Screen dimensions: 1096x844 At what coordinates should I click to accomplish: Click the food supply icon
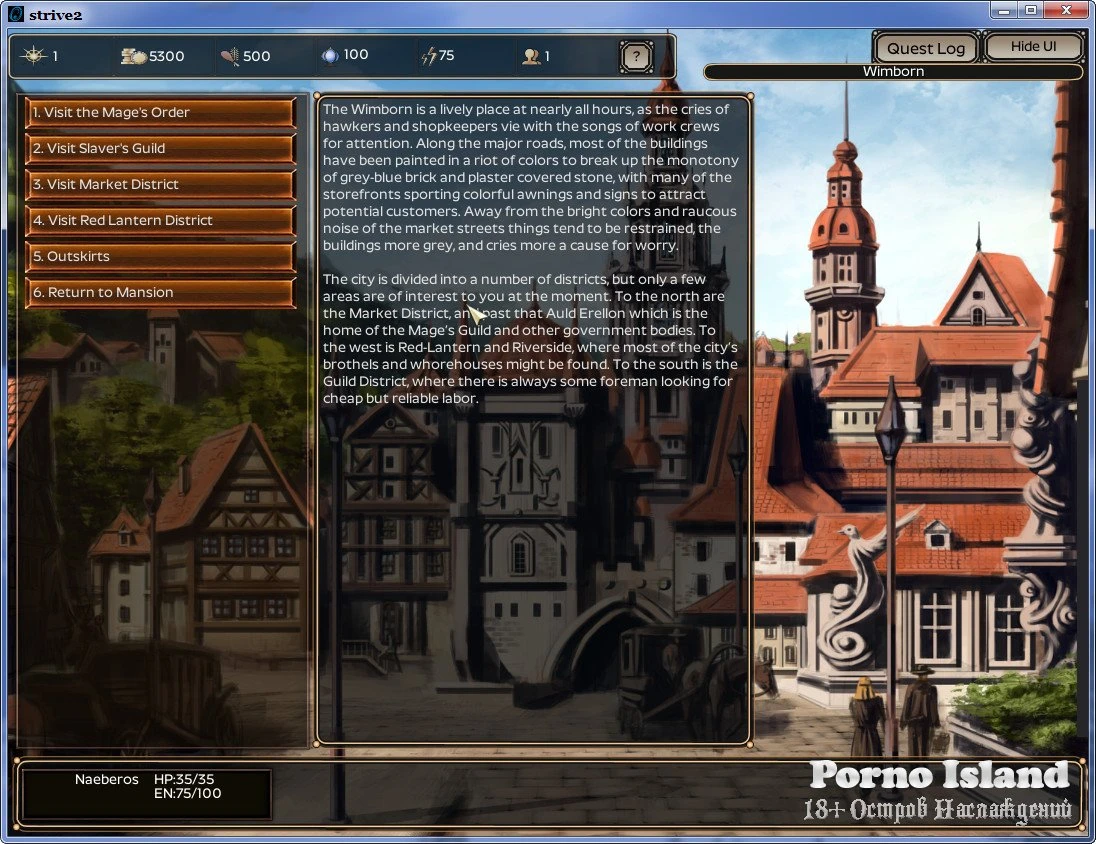pos(229,56)
